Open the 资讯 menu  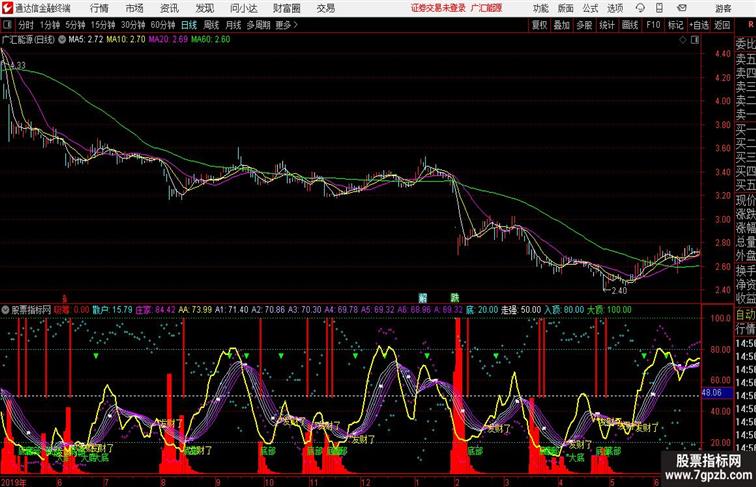(x=169, y=8)
